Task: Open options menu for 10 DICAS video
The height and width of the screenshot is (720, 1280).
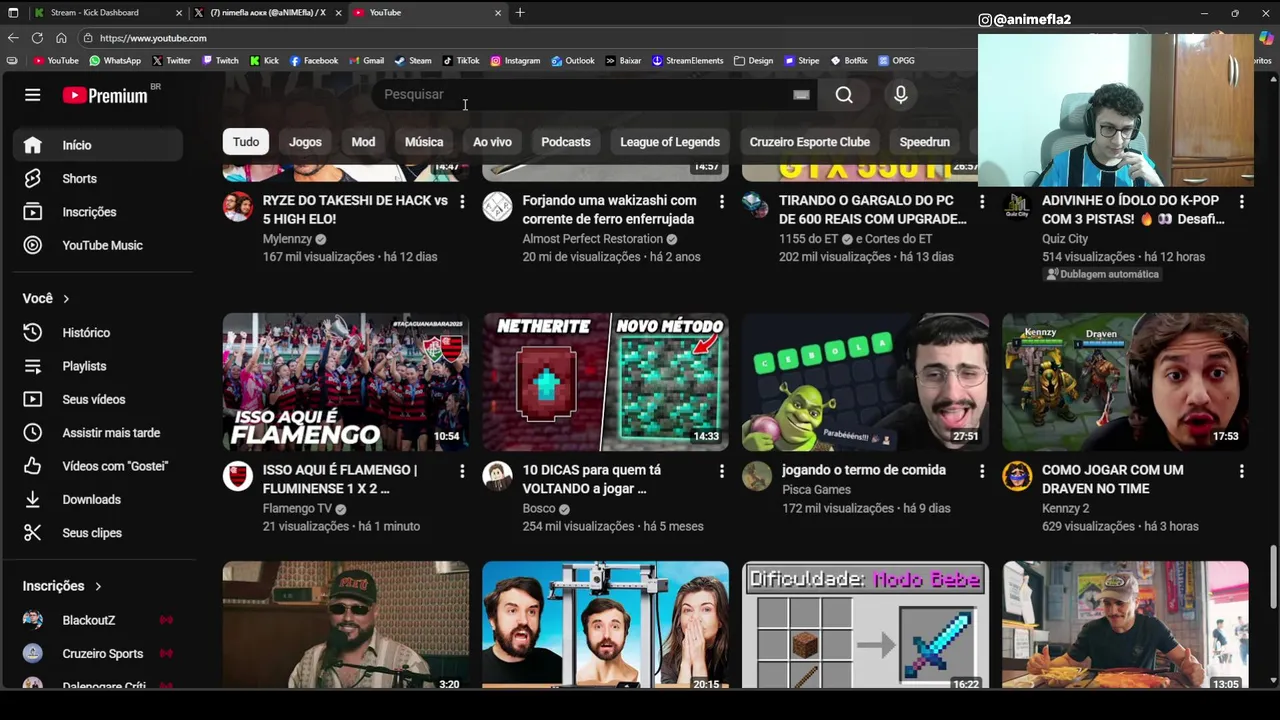Action: click(722, 470)
